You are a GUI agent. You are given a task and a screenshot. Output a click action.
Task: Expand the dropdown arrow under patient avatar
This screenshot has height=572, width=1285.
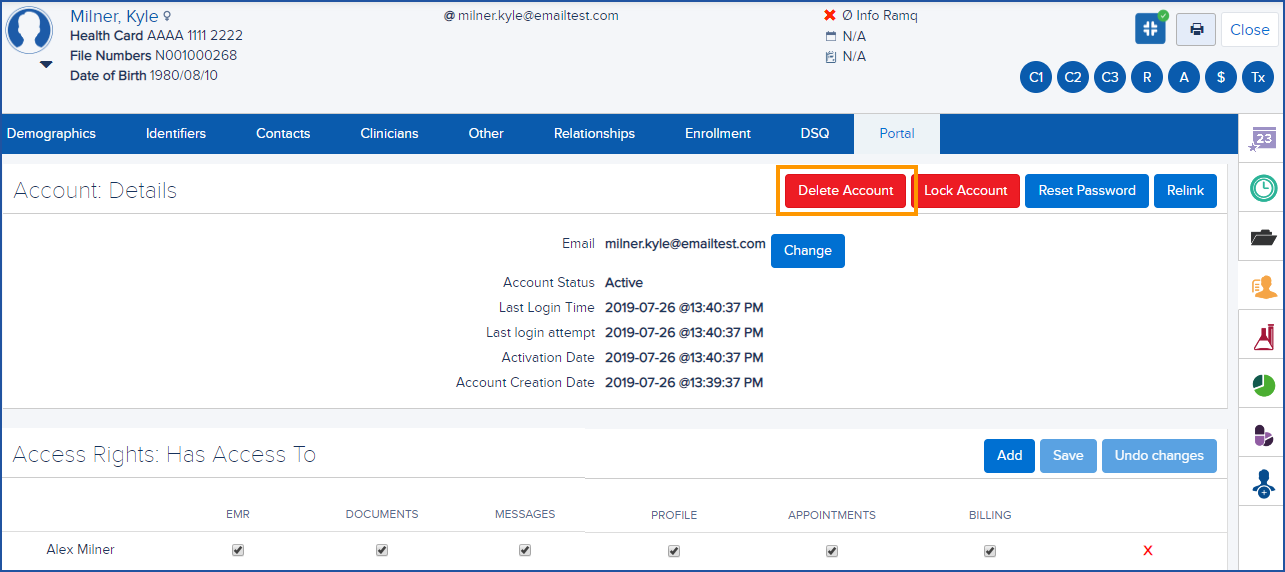tap(46, 65)
